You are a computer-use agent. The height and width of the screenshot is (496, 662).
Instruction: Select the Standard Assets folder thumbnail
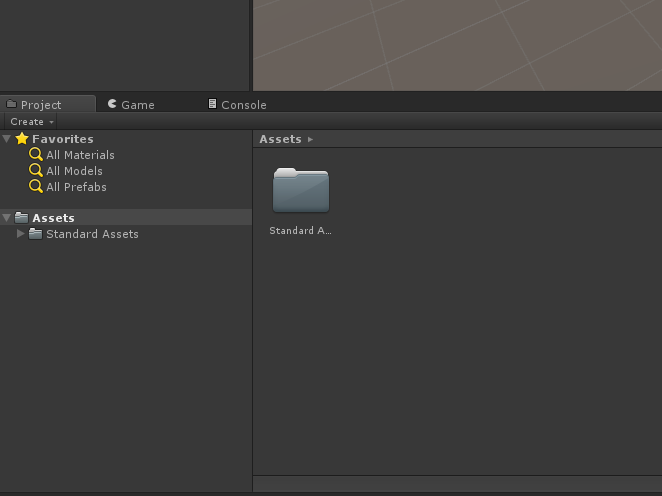coord(301,190)
